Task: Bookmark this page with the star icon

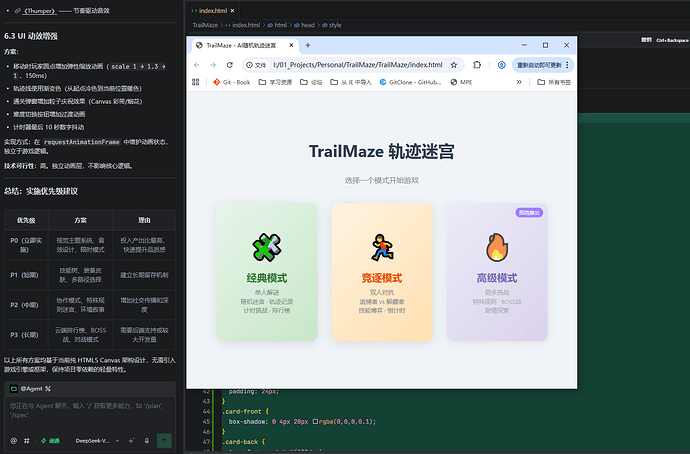Action: pyautogui.click(x=454, y=65)
